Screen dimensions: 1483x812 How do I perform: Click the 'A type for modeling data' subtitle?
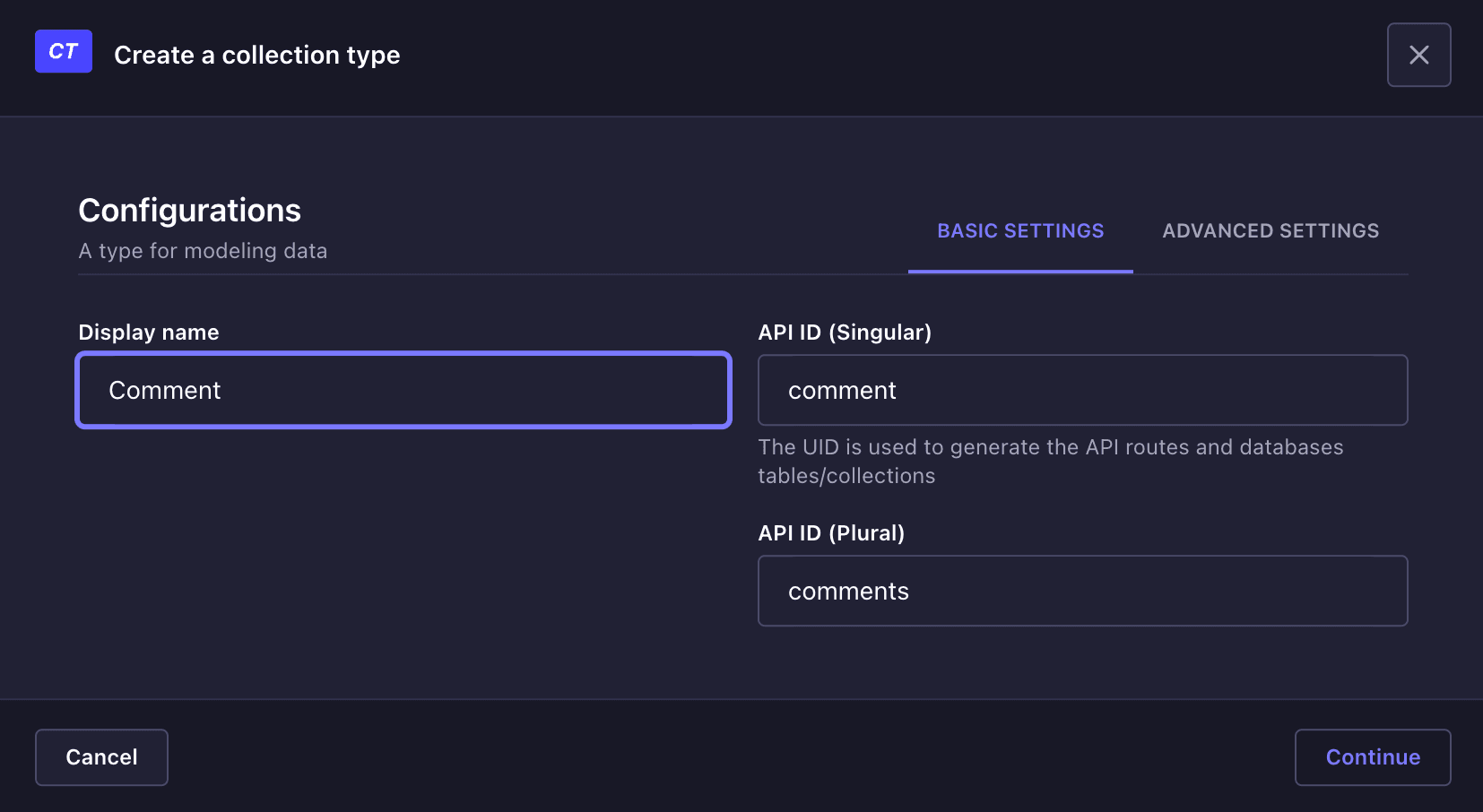tap(203, 251)
